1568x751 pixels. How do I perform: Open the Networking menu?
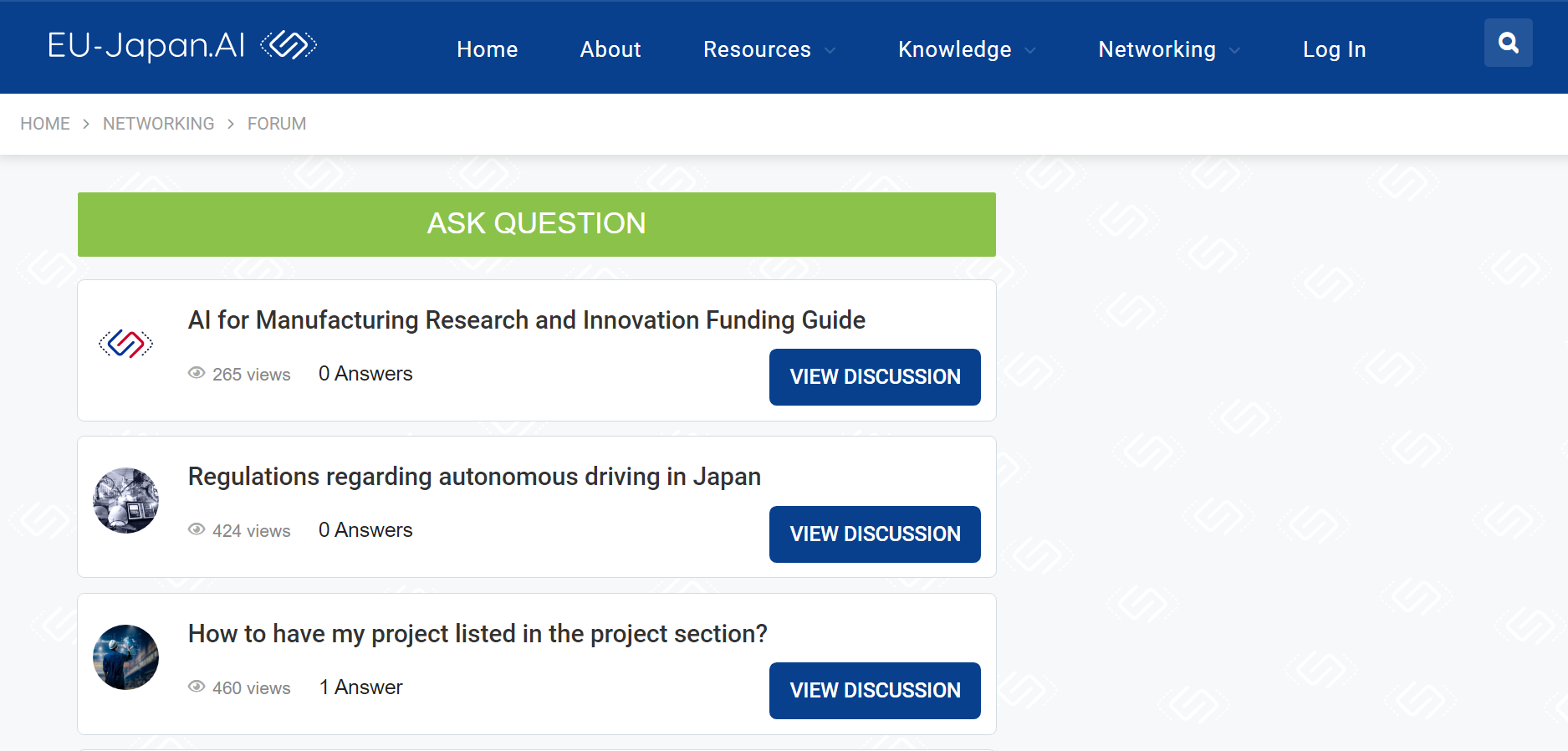[1157, 49]
